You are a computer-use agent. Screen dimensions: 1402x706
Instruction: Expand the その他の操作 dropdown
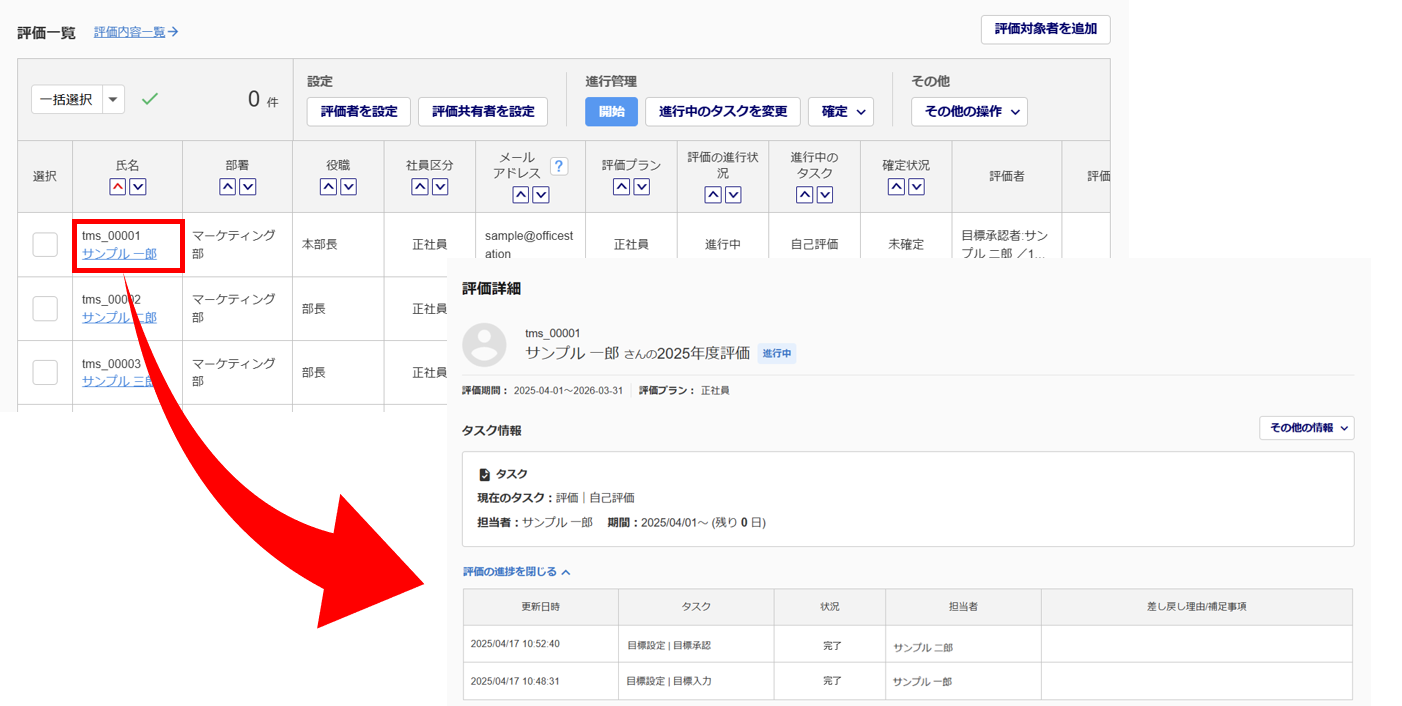tap(968, 112)
